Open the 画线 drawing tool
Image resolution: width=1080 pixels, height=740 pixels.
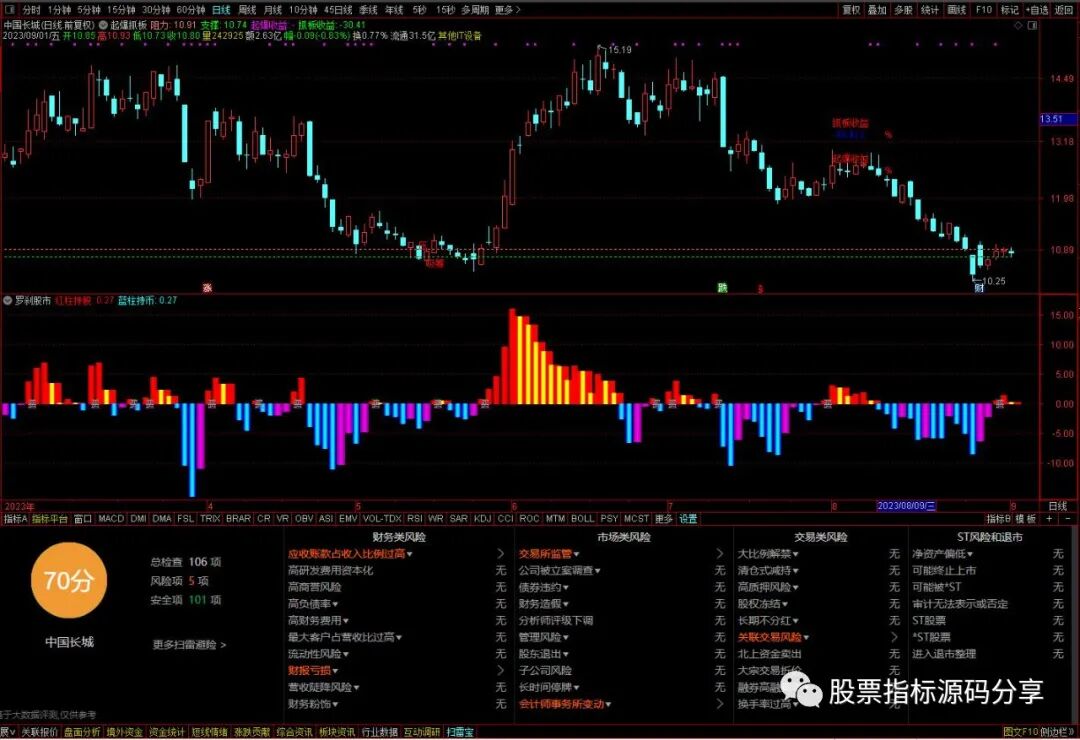[x=956, y=10]
